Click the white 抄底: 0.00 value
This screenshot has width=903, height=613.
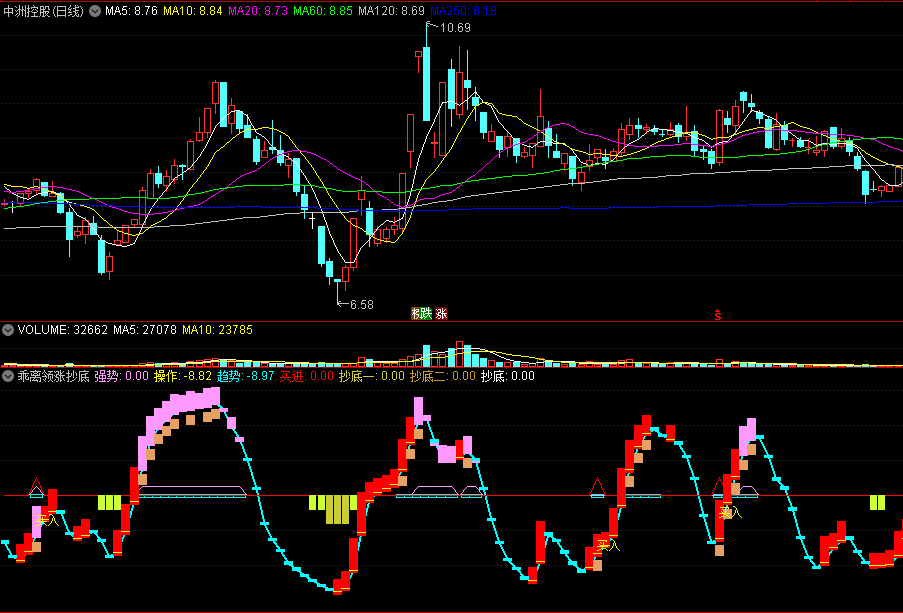click(x=507, y=376)
